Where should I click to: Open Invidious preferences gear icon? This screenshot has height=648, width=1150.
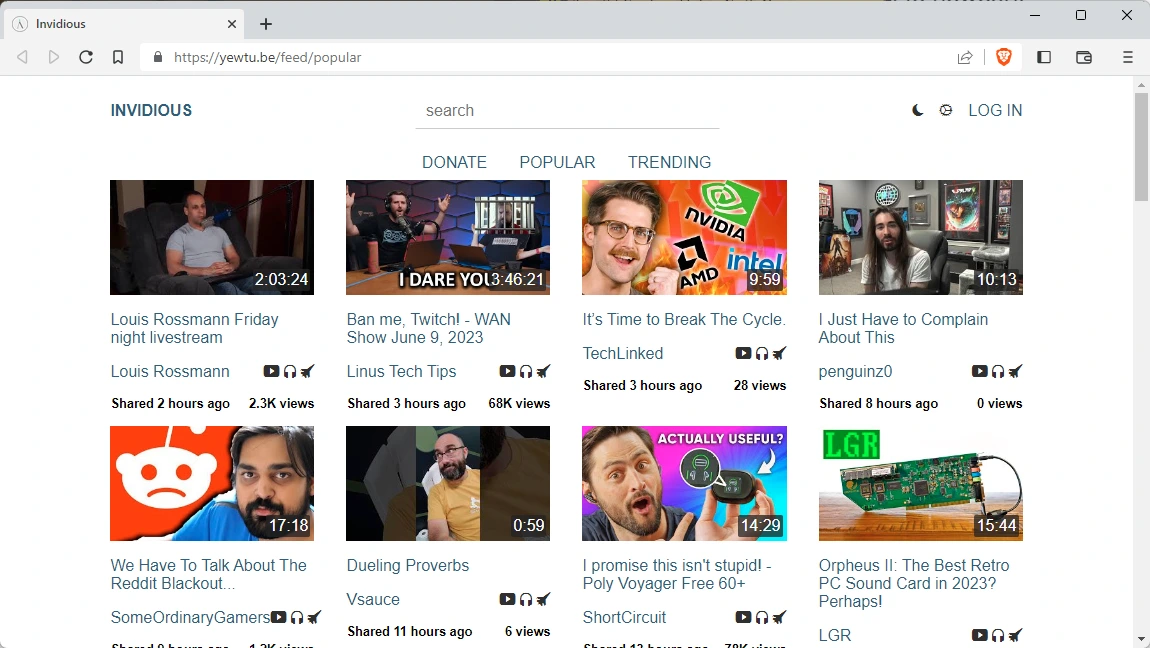coord(946,111)
